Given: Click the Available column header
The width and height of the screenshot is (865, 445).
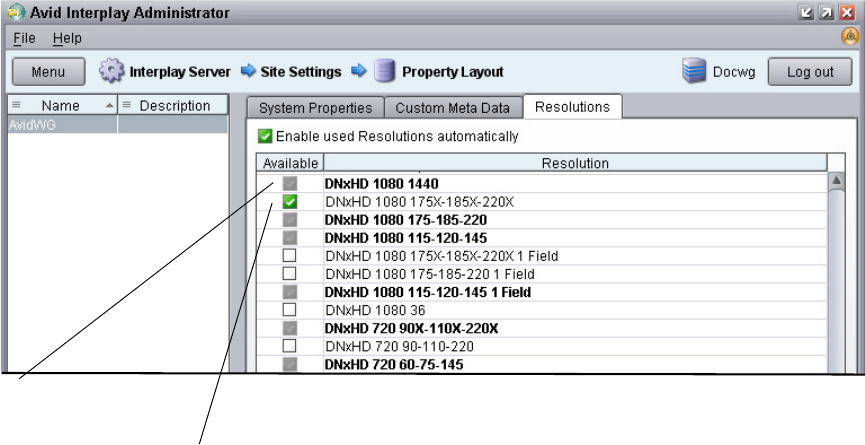Looking at the screenshot, I should pyautogui.click(x=290, y=163).
